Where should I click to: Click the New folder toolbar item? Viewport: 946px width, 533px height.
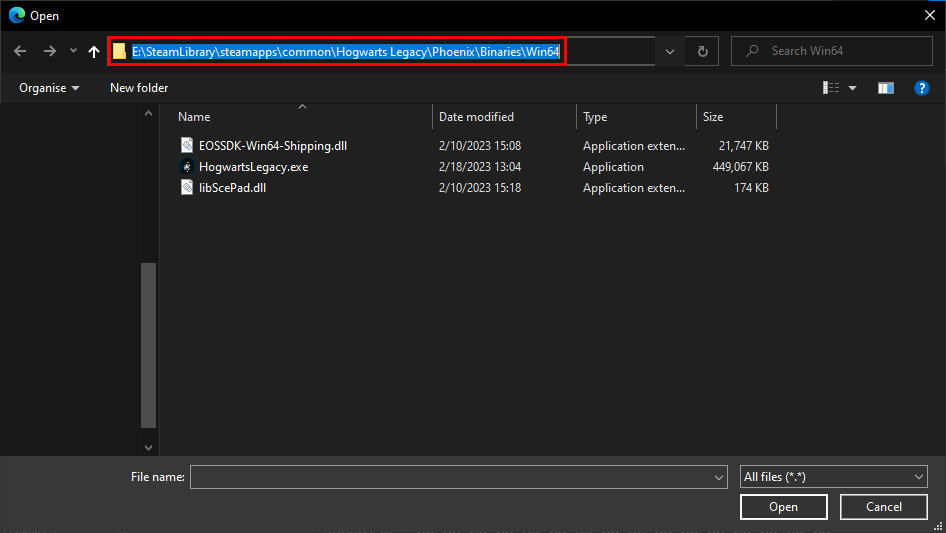click(139, 88)
